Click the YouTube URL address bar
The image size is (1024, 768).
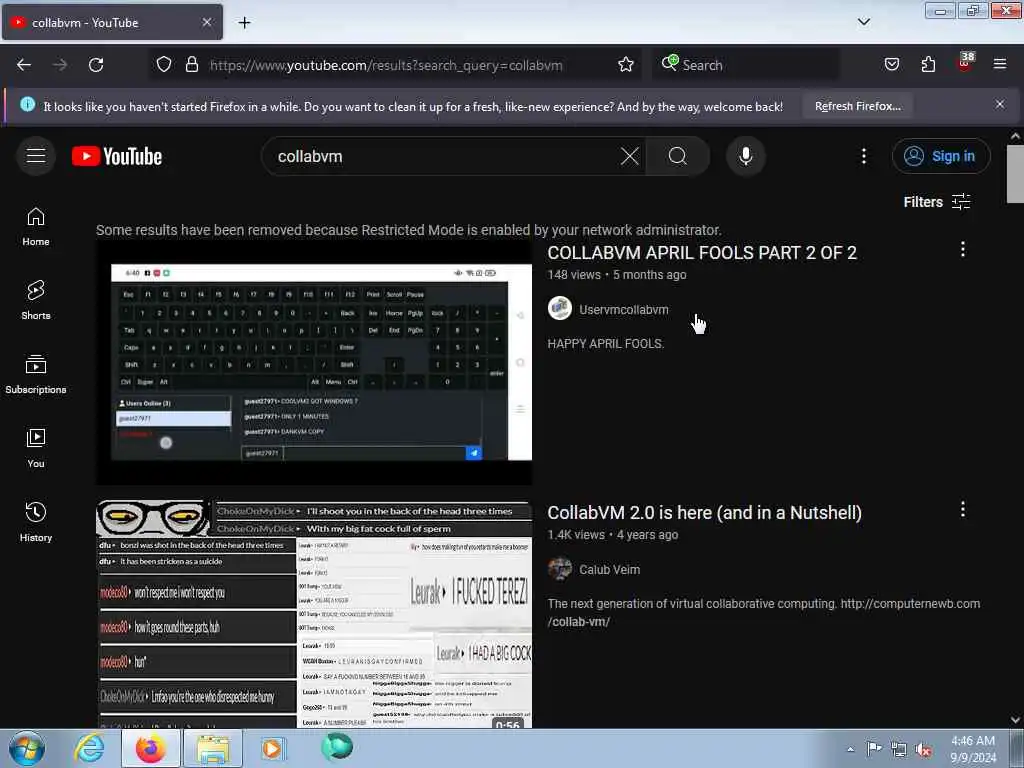click(386, 65)
